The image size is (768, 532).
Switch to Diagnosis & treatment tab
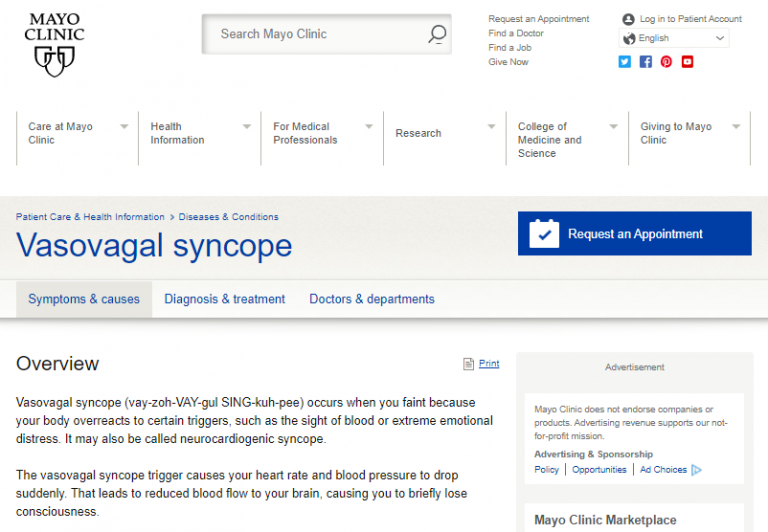pyautogui.click(x=224, y=299)
